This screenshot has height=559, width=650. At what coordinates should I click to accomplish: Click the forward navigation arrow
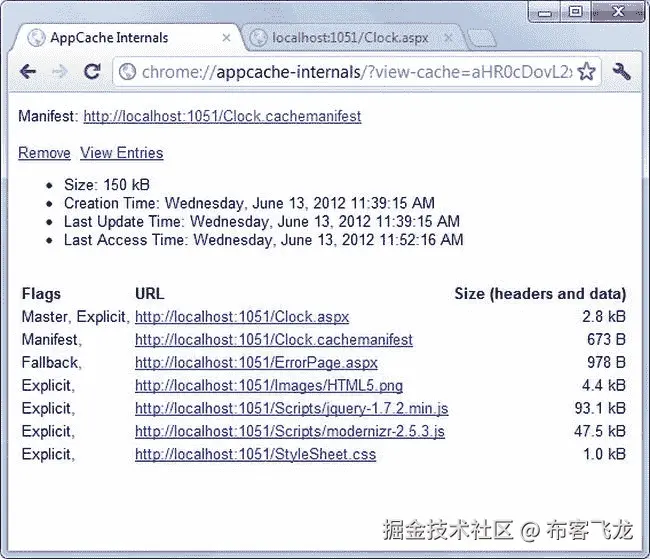tap(60, 72)
